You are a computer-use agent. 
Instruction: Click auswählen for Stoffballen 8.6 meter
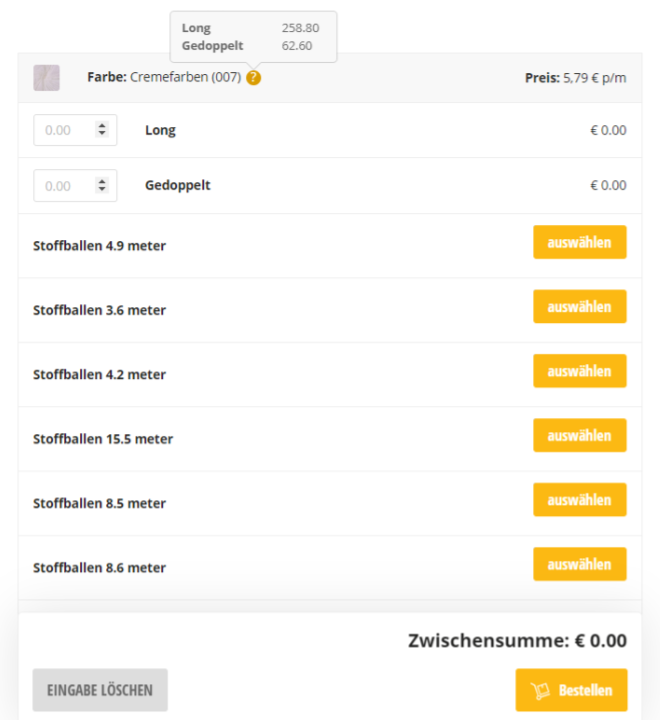click(x=579, y=564)
